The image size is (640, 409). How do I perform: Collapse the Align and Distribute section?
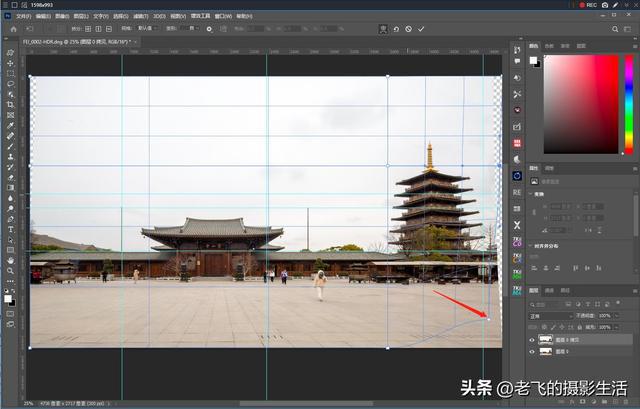pos(531,246)
